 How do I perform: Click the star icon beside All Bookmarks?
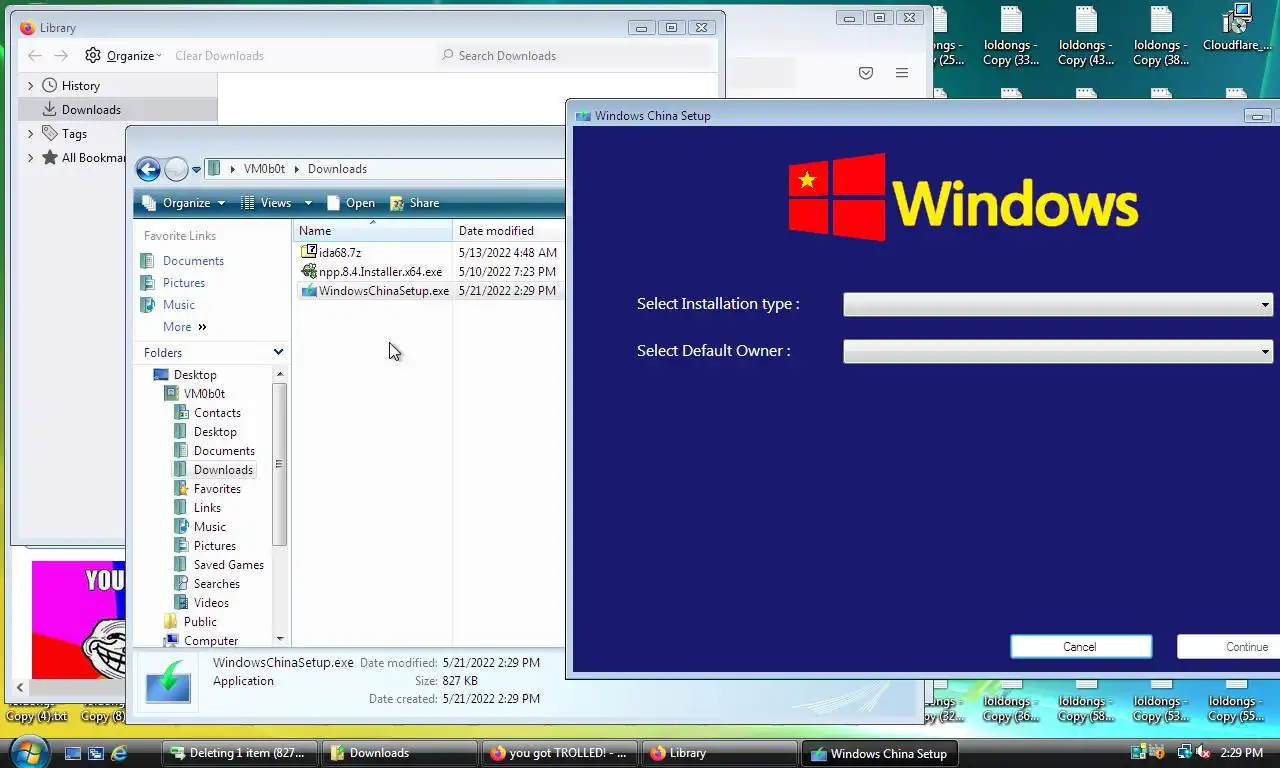49,157
